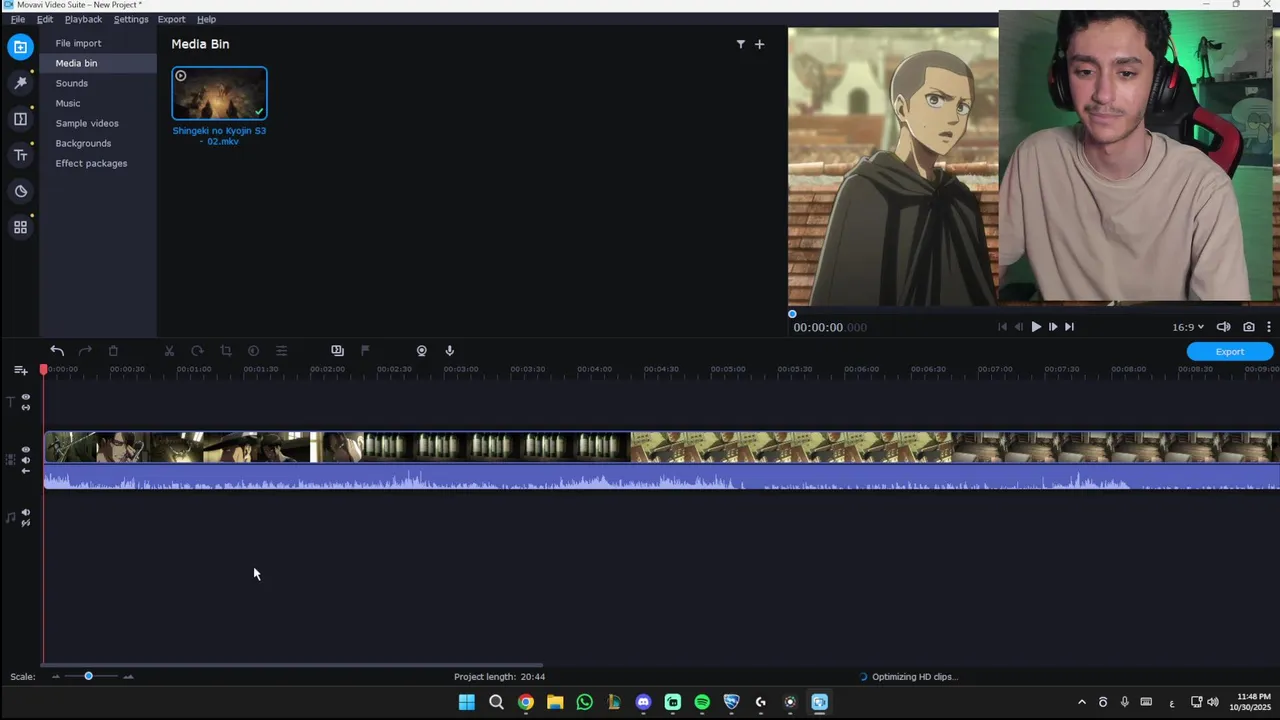The width and height of the screenshot is (1280, 720).
Task: Click the Split scissors icon
Action: click(x=169, y=351)
